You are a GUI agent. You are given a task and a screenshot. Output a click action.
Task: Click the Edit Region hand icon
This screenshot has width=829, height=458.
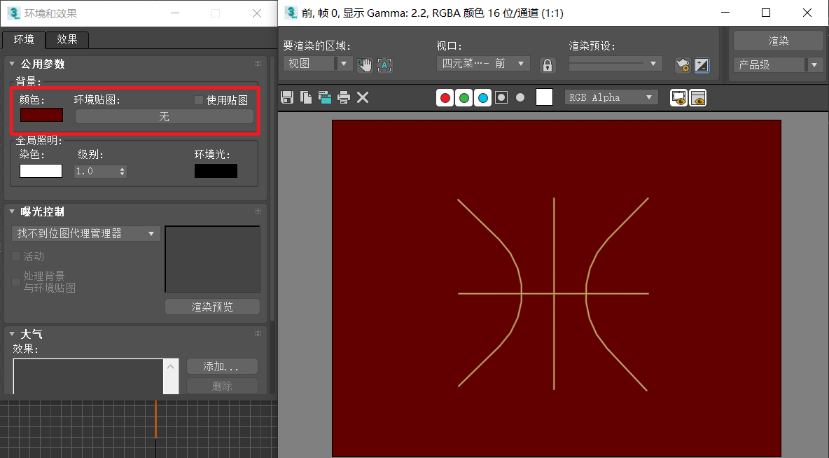pyautogui.click(x=365, y=64)
